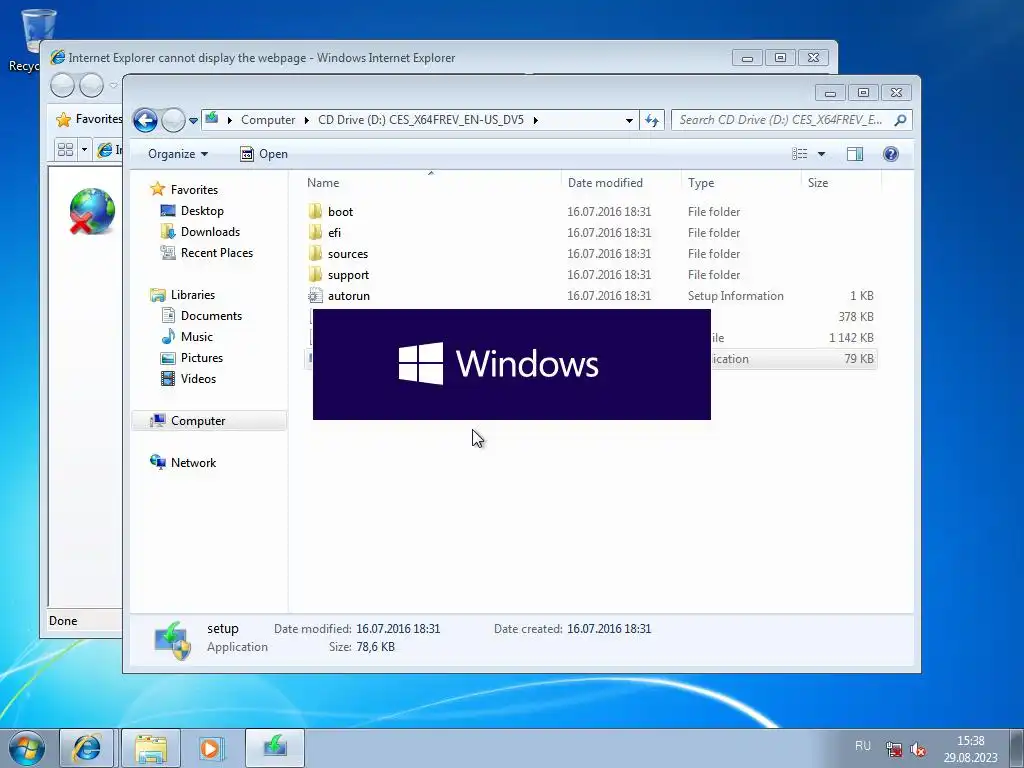This screenshot has height=768, width=1024.
Task: Select the sources folder icon
Action: coord(315,253)
